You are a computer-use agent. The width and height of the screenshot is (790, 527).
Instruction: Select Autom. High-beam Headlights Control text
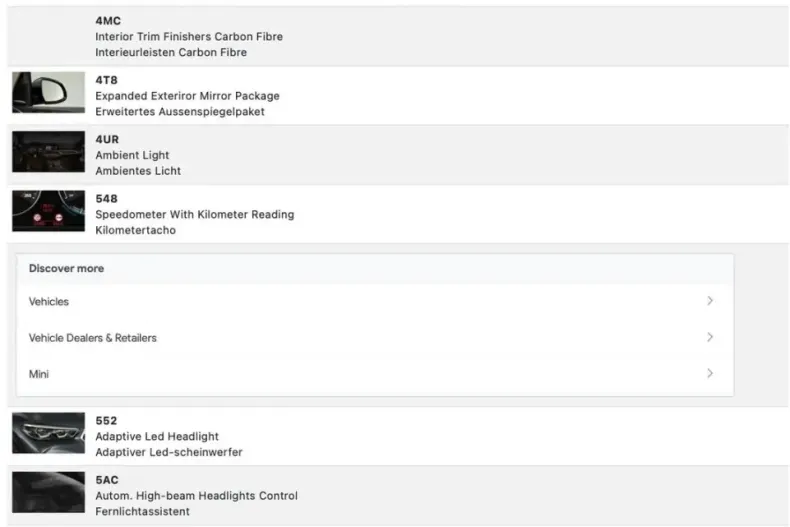(196, 496)
